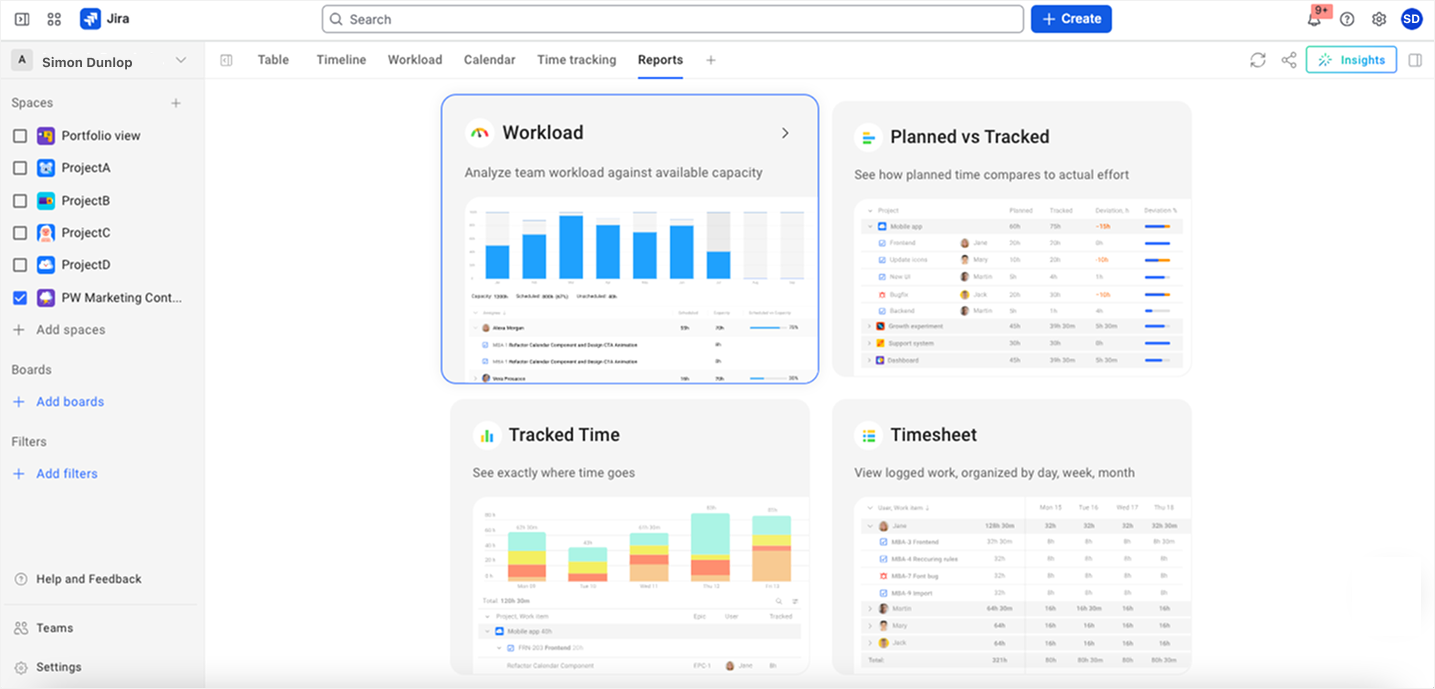Open the Planned vs Tracked preview thumbnail
Screen dimensions: 1435x689
1023,287
